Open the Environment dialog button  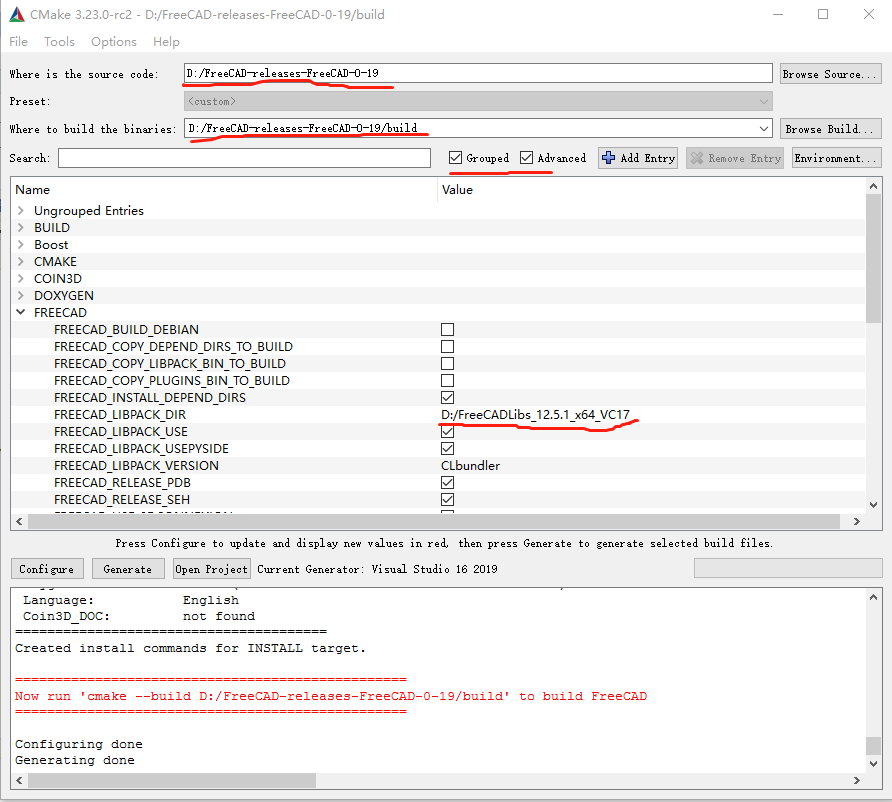coord(836,158)
